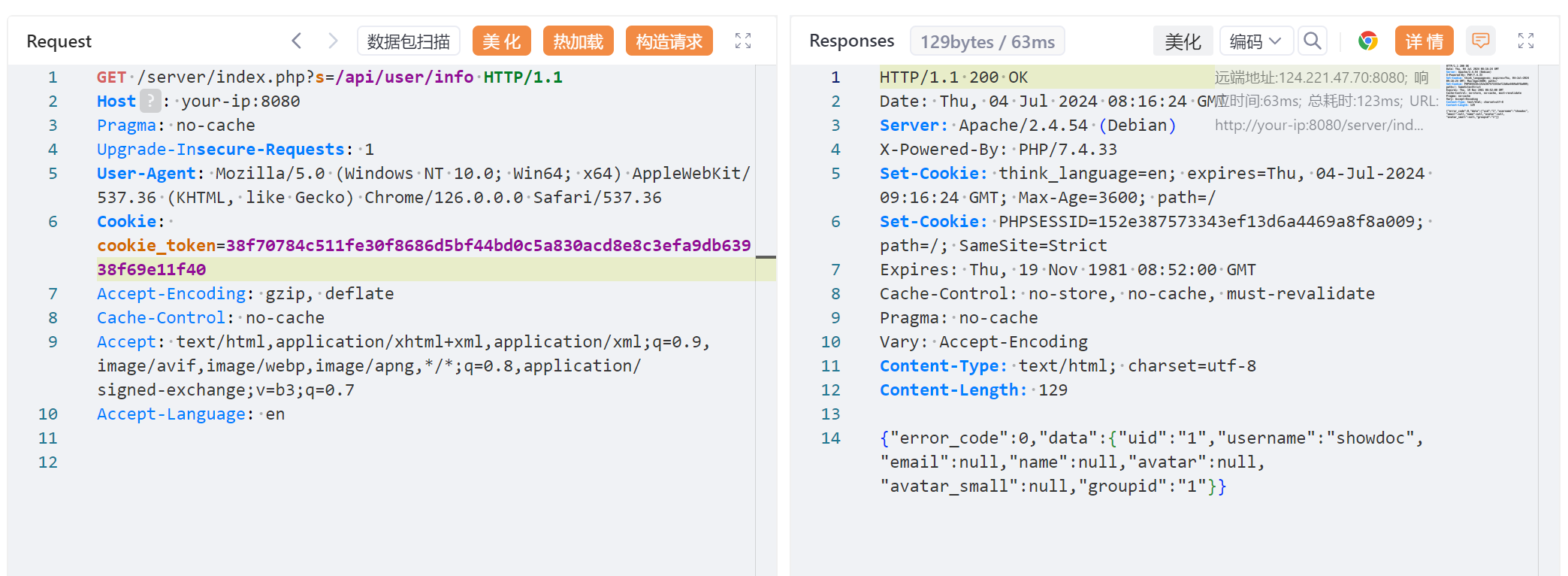Go to the next request arrow
This screenshot has height=576, width=1568.
333,41
